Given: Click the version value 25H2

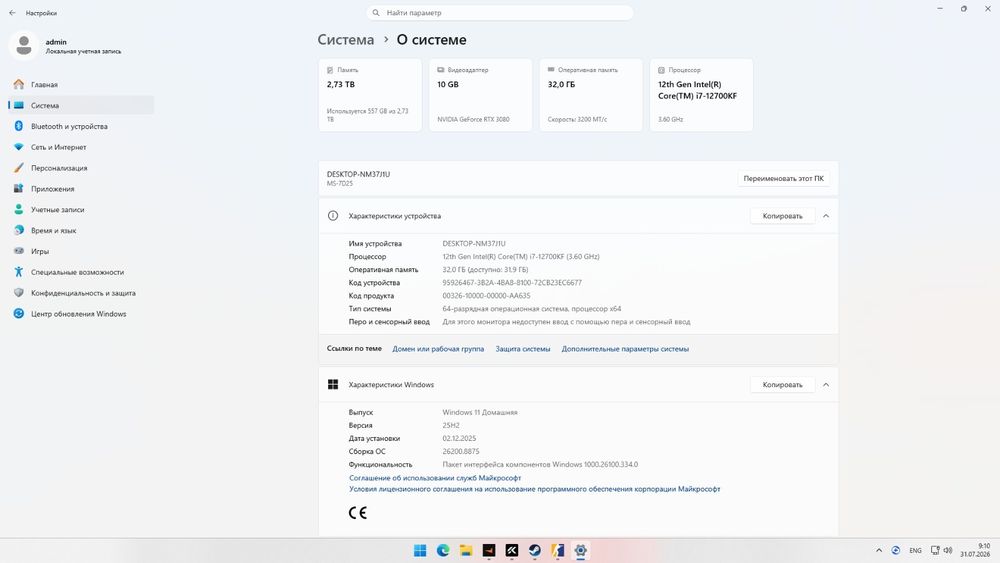Looking at the screenshot, I should 451,425.
